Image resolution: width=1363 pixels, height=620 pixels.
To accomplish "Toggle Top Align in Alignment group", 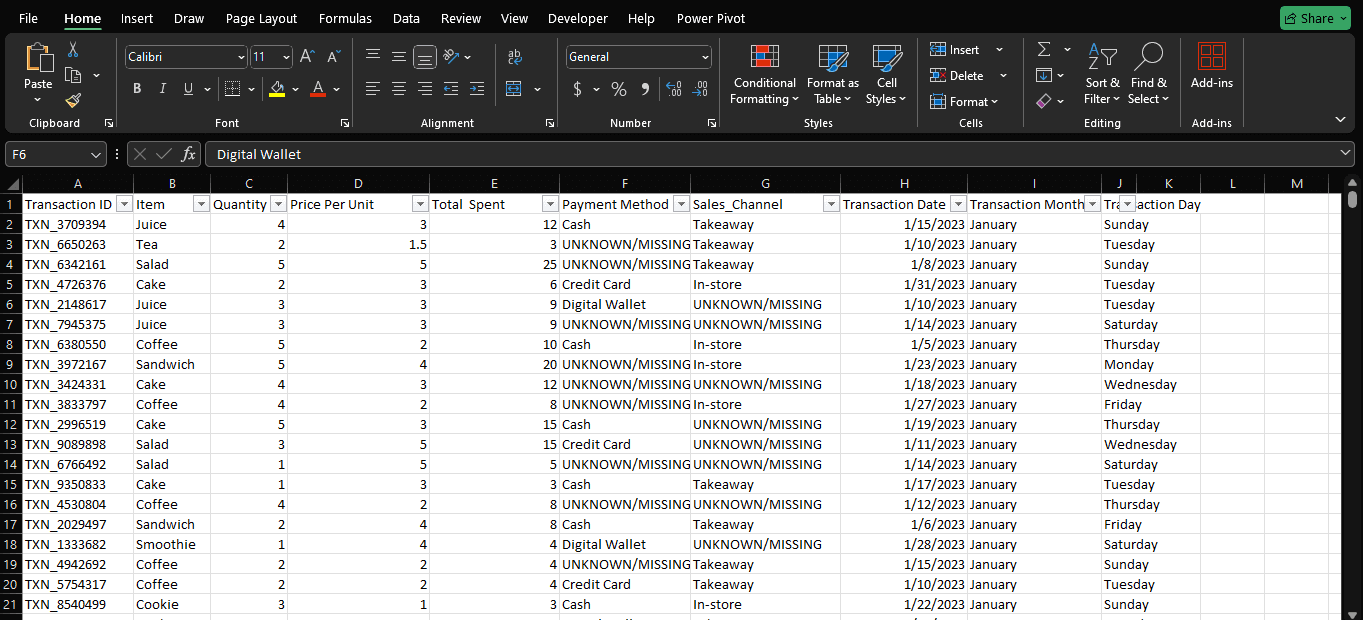I will (373, 57).
